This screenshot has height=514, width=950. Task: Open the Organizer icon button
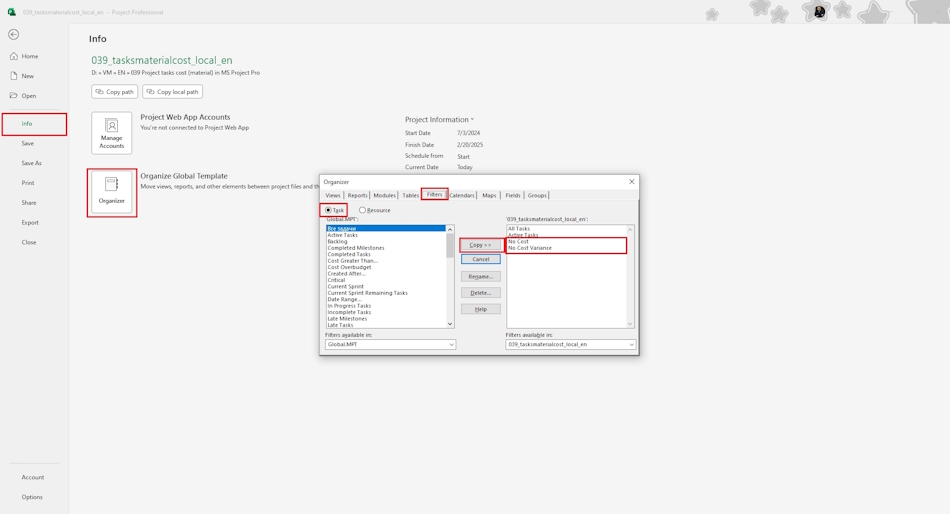point(111,192)
